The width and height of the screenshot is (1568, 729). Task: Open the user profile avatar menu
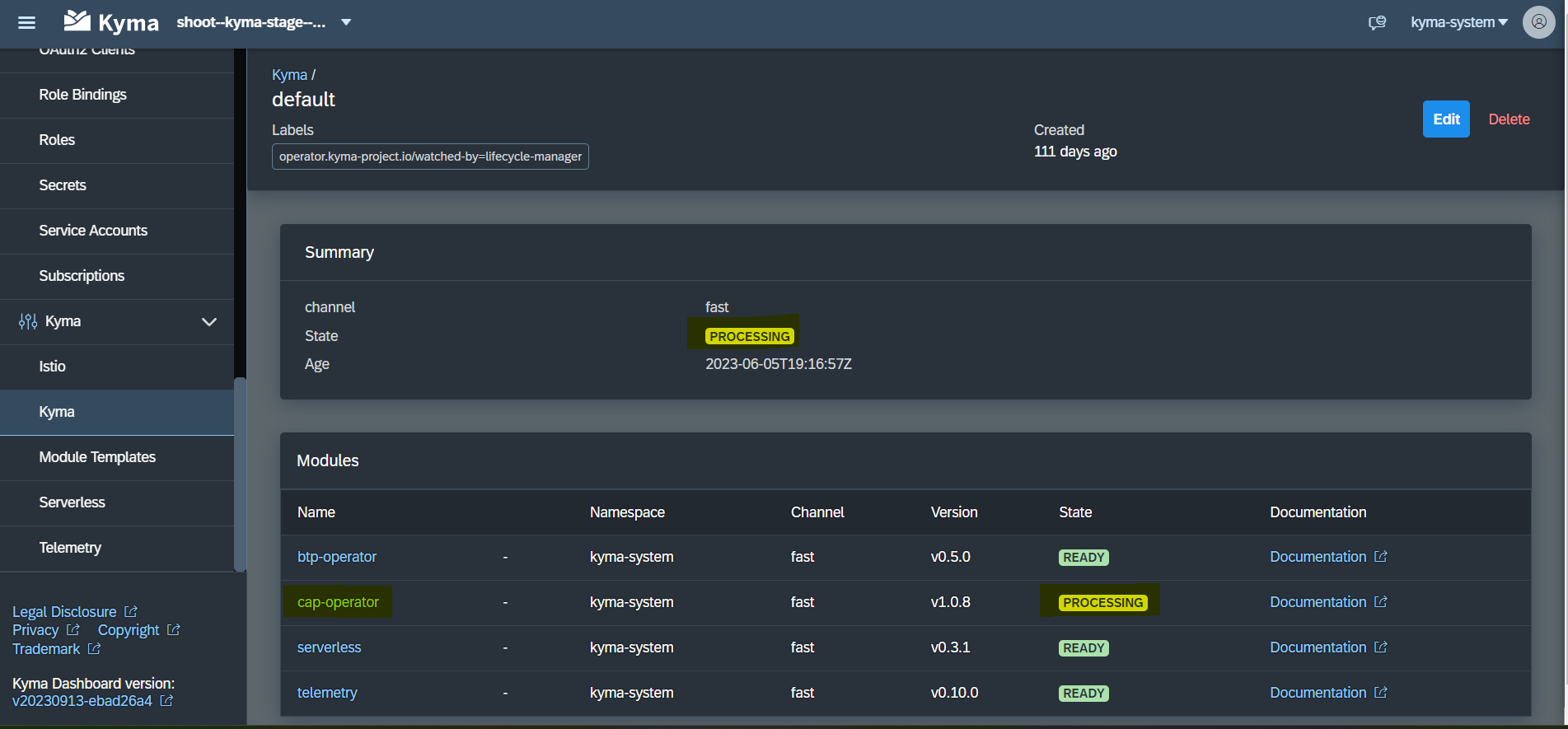[1539, 22]
